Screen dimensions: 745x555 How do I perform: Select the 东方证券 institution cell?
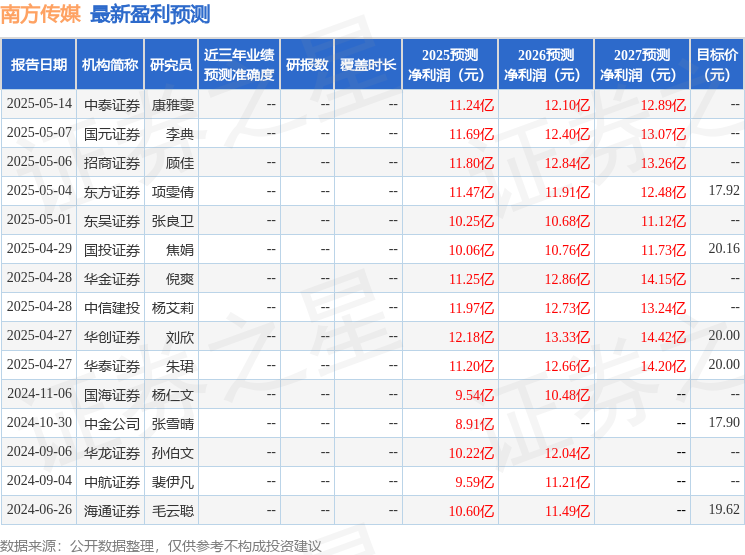point(112,192)
